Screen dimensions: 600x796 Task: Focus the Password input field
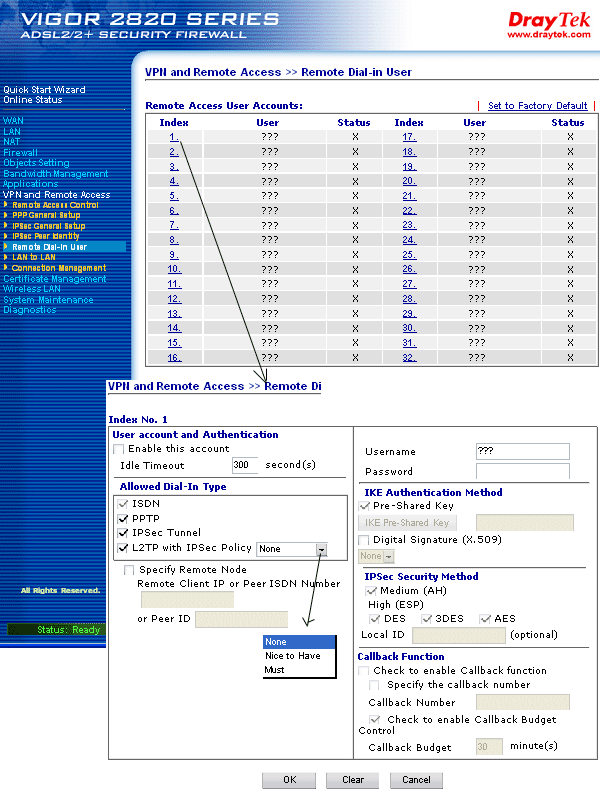pos(523,471)
